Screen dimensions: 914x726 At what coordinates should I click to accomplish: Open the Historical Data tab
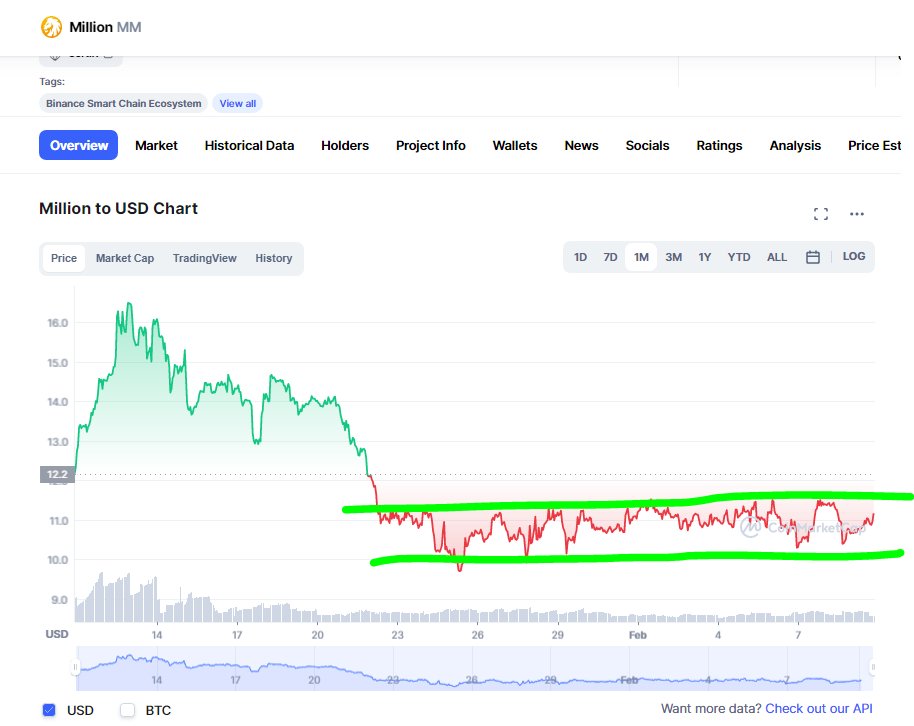click(249, 146)
